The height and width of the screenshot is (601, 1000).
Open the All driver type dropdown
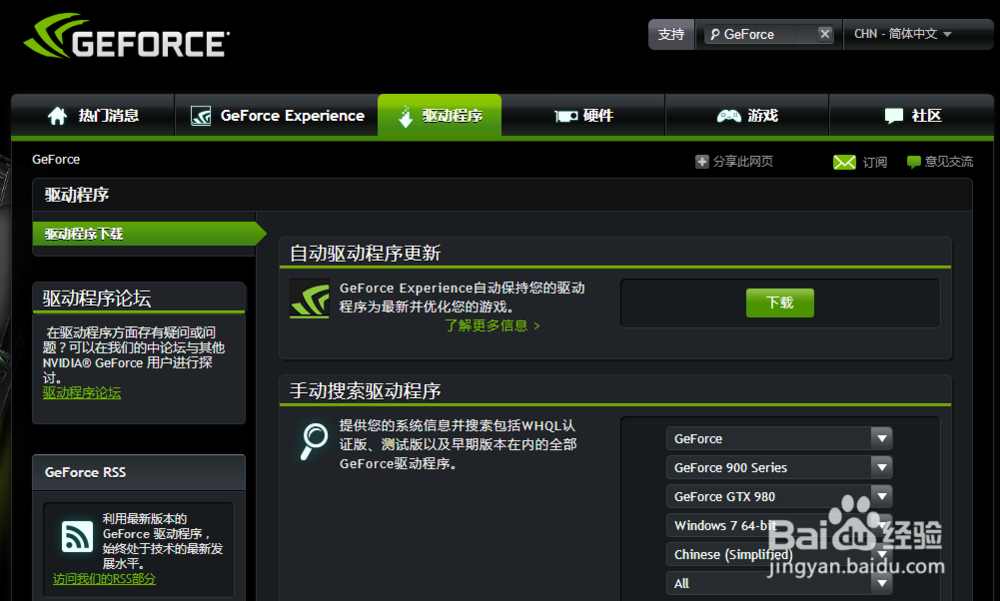tap(779, 583)
